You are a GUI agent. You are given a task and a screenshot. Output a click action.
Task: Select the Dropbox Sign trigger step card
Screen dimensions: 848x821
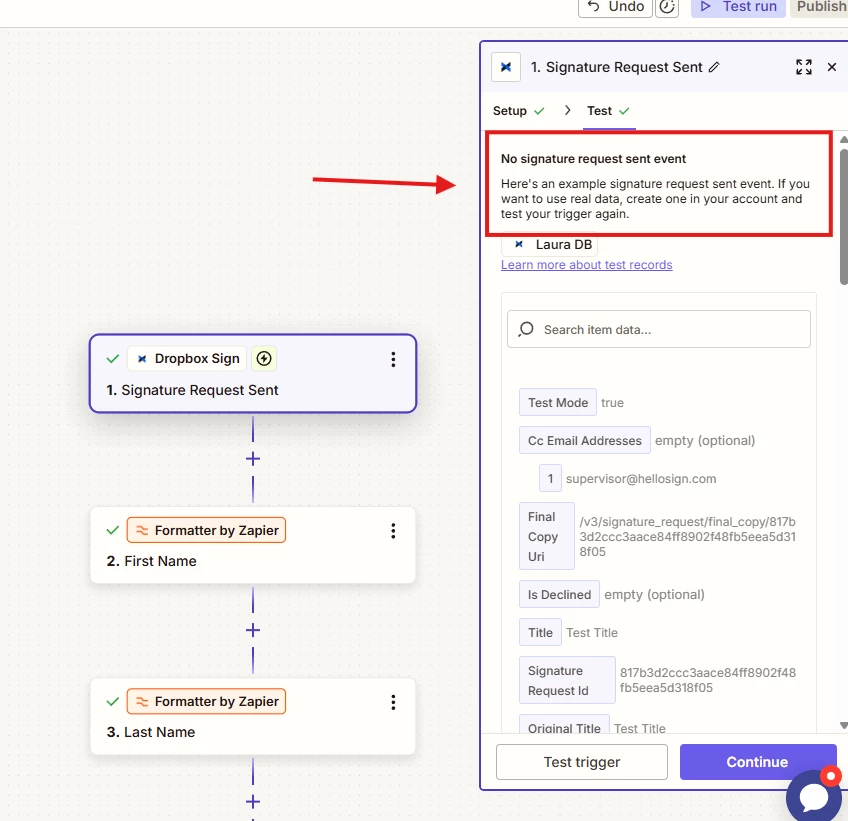pyautogui.click(x=253, y=374)
